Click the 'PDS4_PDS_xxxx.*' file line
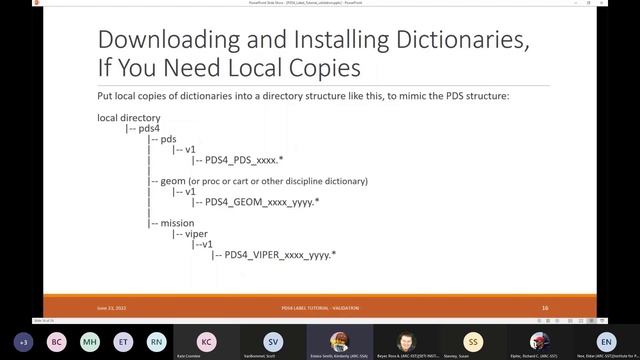 (x=237, y=160)
